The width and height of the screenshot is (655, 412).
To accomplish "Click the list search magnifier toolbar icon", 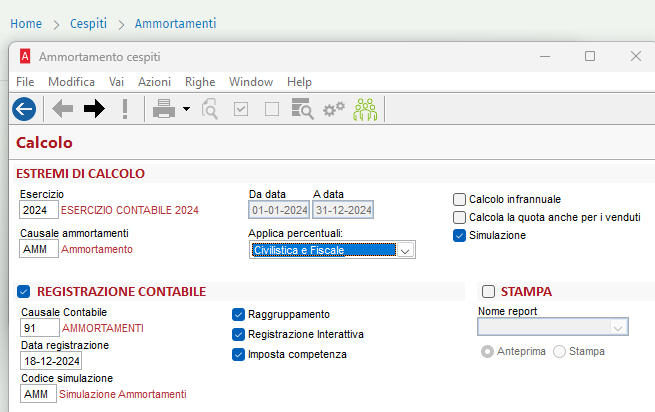I will pos(302,109).
